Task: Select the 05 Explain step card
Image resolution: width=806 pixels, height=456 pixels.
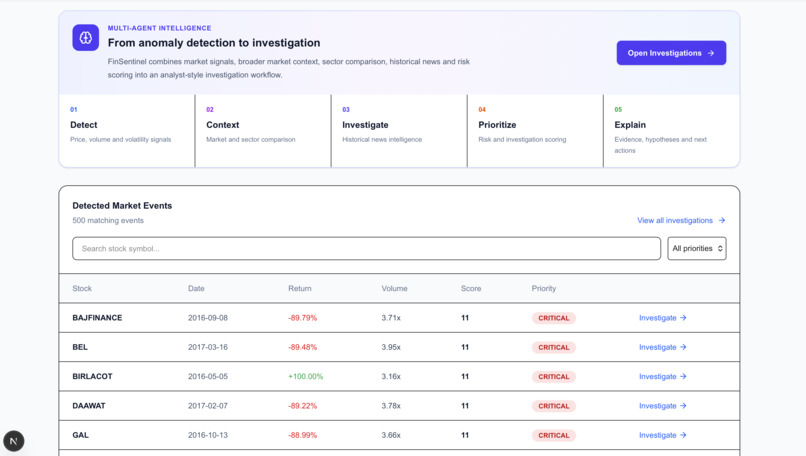Action: click(671, 131)
